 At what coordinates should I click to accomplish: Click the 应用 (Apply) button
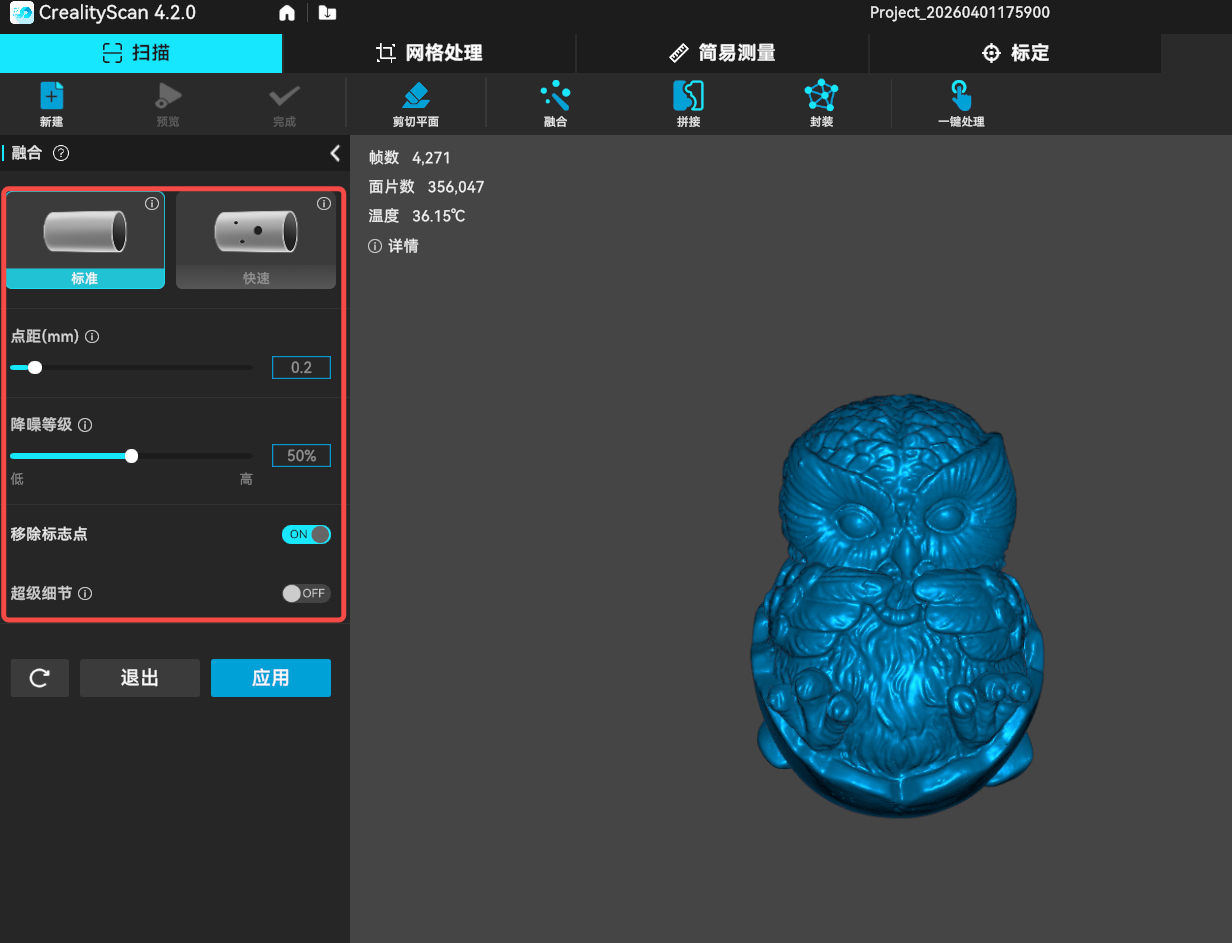pyautogui.click(x=270, y=678)
